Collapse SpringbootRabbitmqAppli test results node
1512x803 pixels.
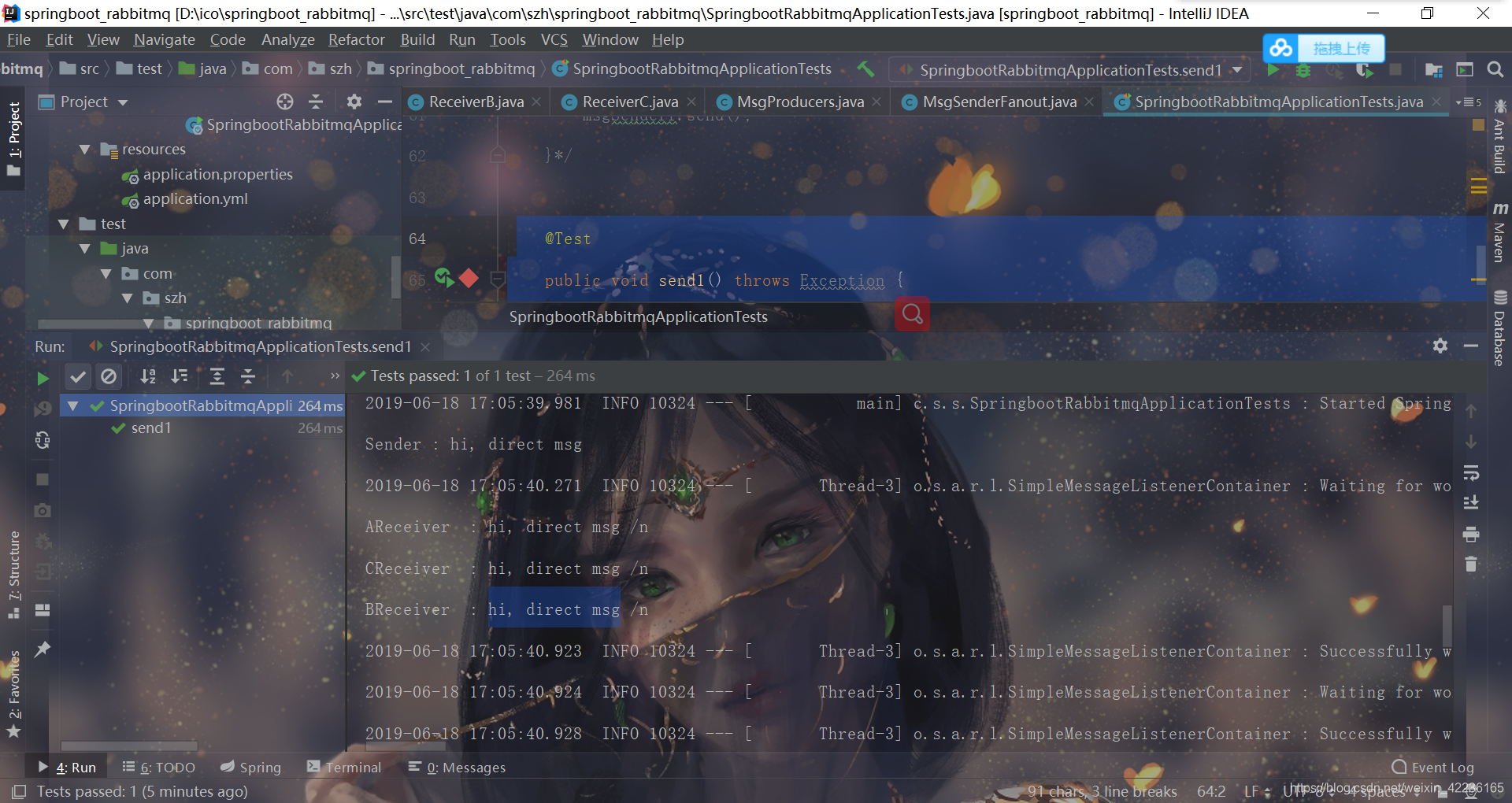73,406
